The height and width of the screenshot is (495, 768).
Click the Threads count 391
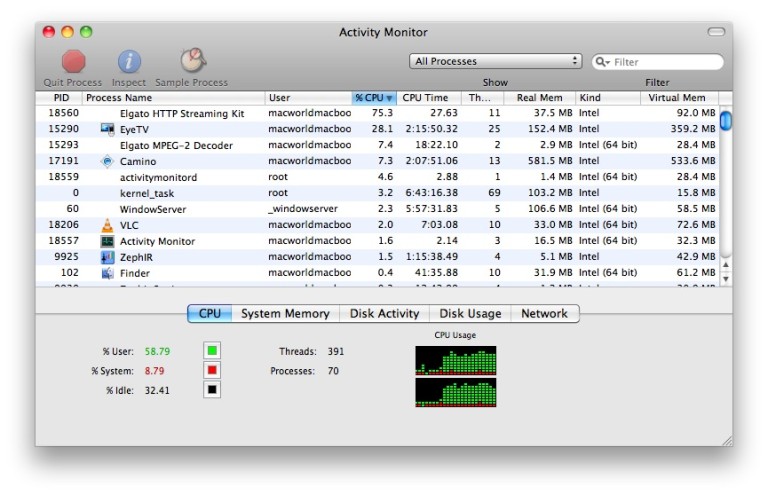pos(336,352)
